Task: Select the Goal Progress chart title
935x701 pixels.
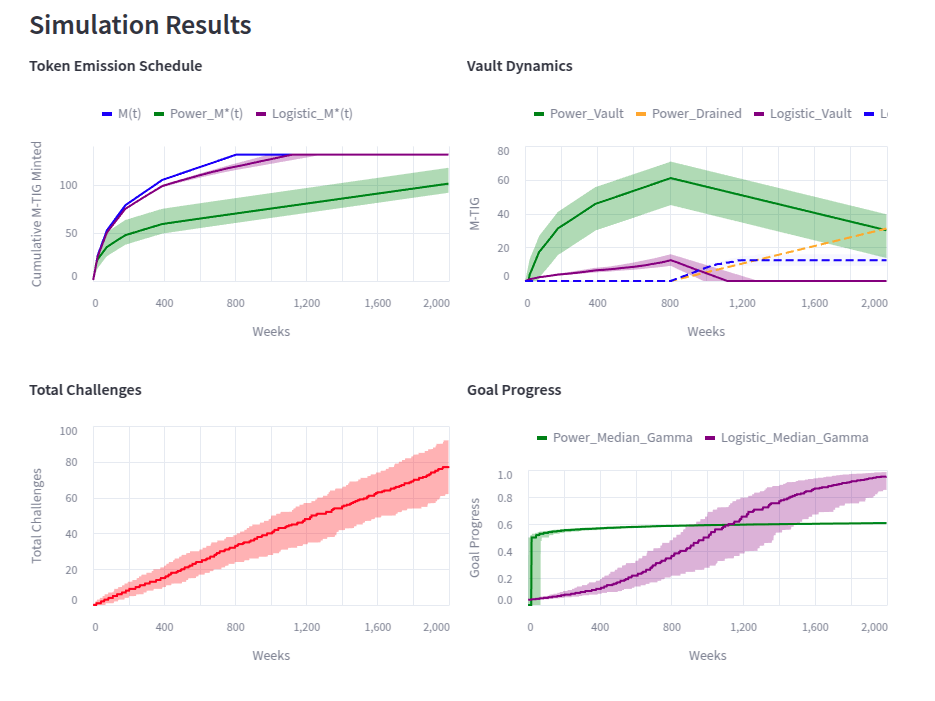Action: 514,390
